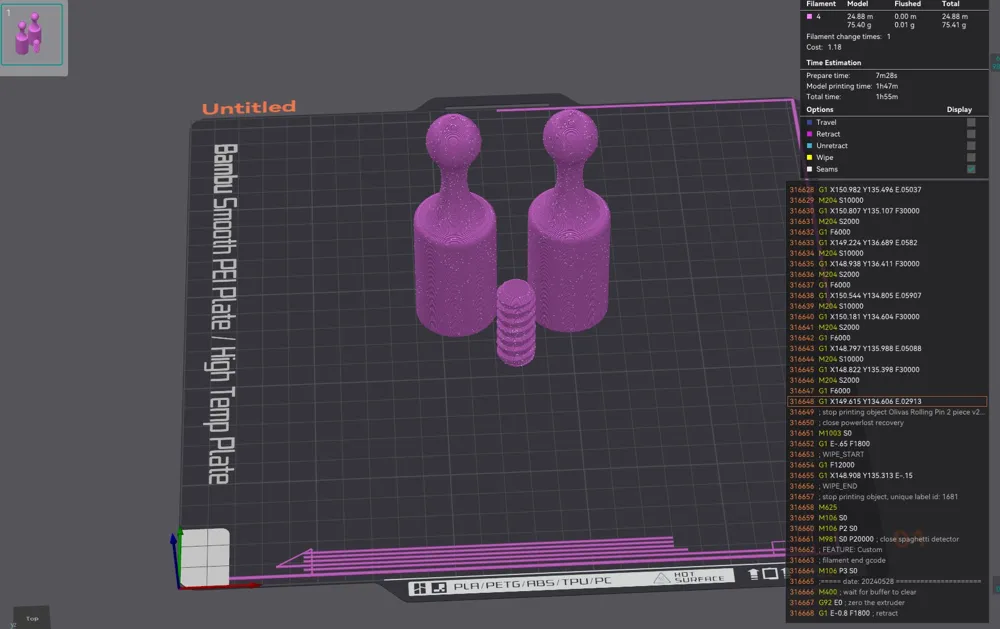The width and height of the screenshot is (1000, 629).
Task: Click the Top view label
Action: [32, 618]
